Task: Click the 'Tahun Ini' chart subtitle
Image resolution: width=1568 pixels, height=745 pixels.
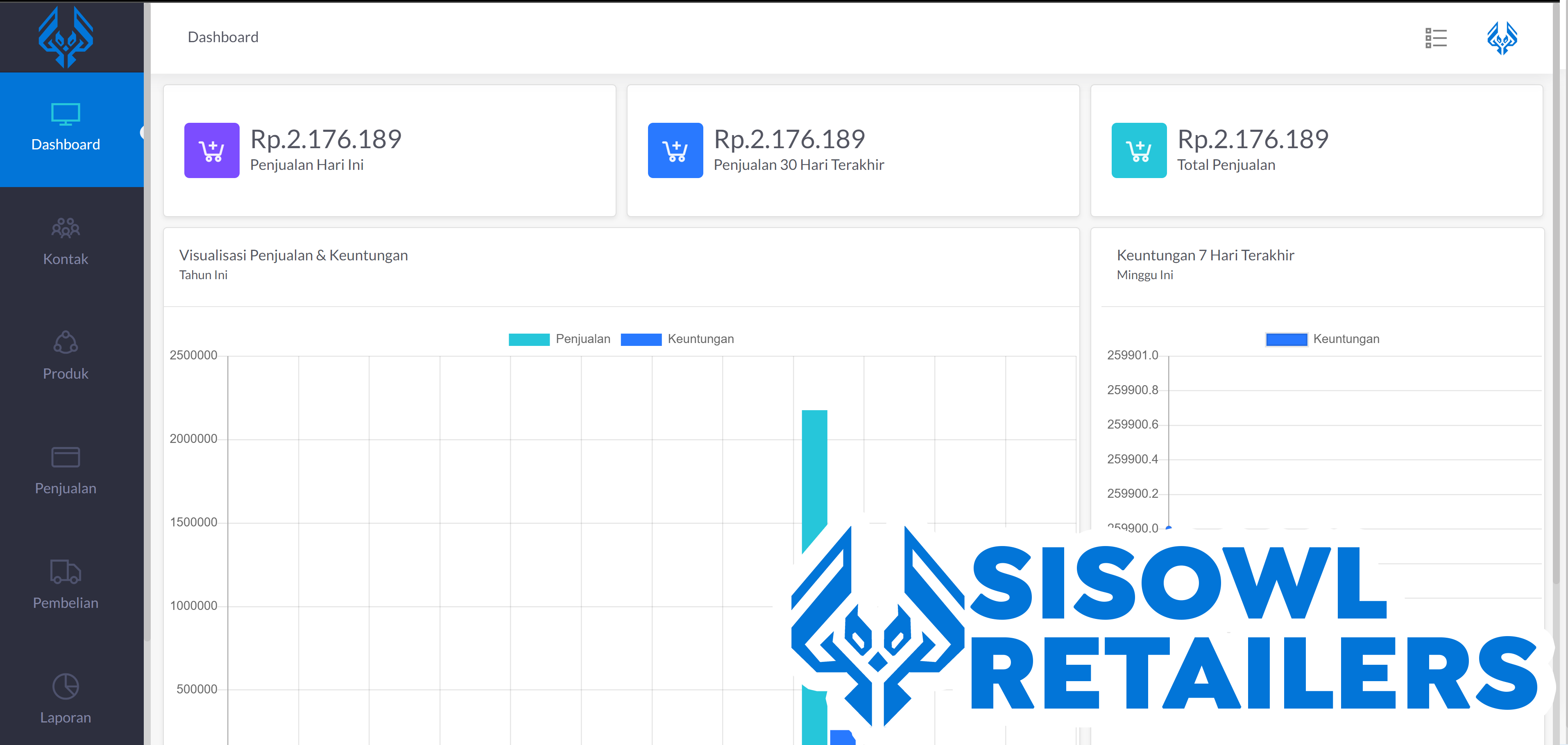Action: pyautogui.click(x=203, y=275)
